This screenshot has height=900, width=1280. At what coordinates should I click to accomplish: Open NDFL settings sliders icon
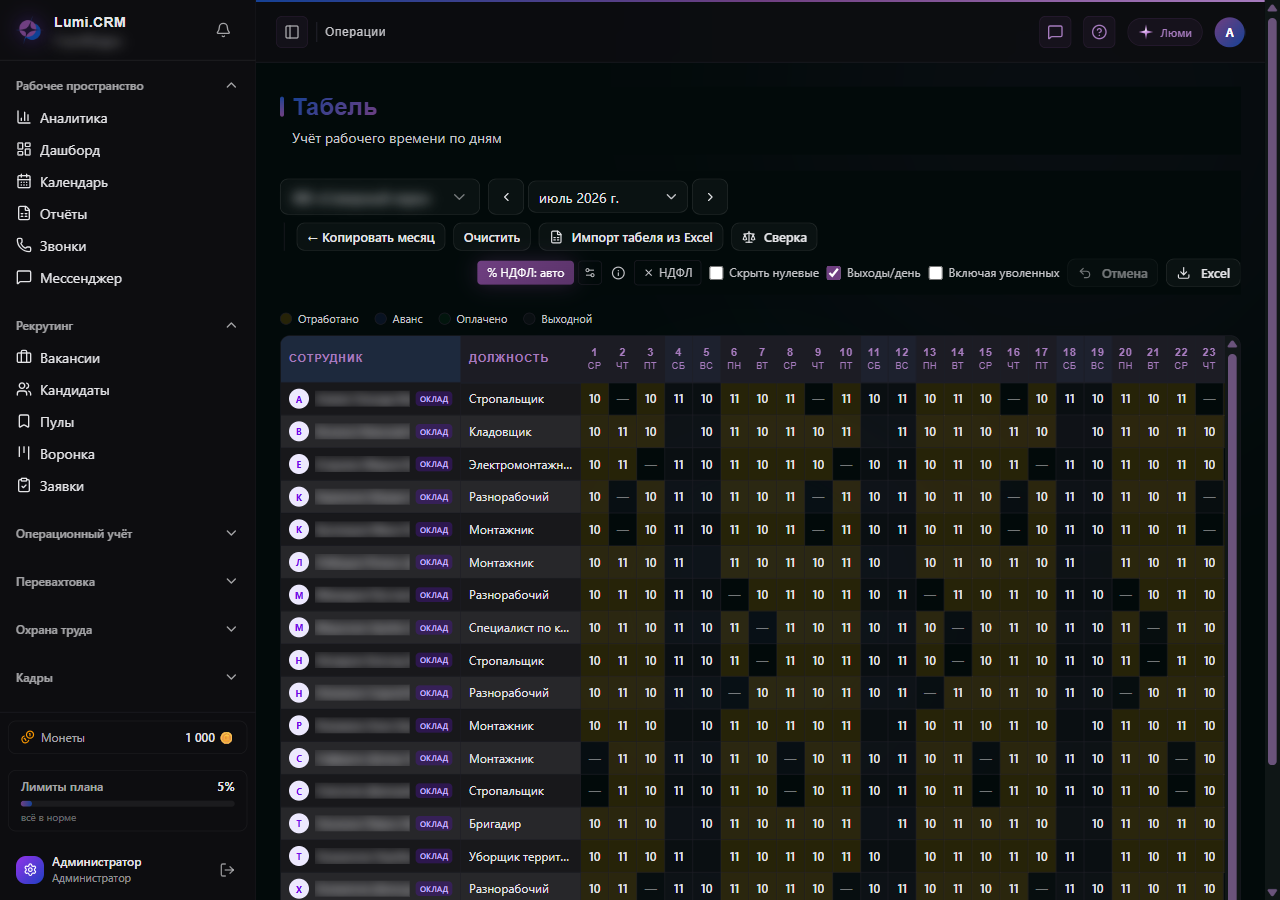[591, 273]
